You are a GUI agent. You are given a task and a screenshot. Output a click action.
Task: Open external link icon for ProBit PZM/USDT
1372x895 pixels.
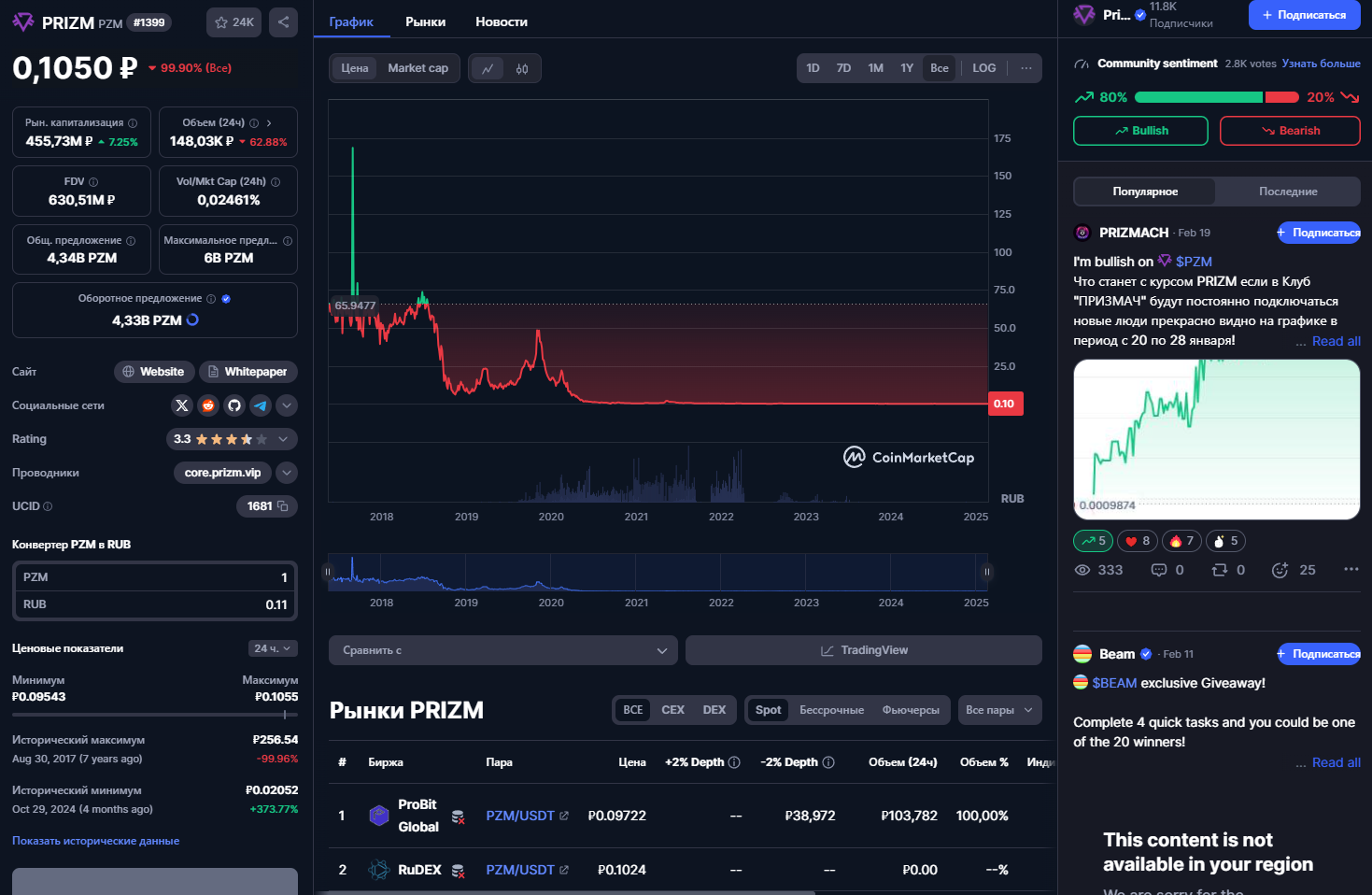click(x=564, y=816)
